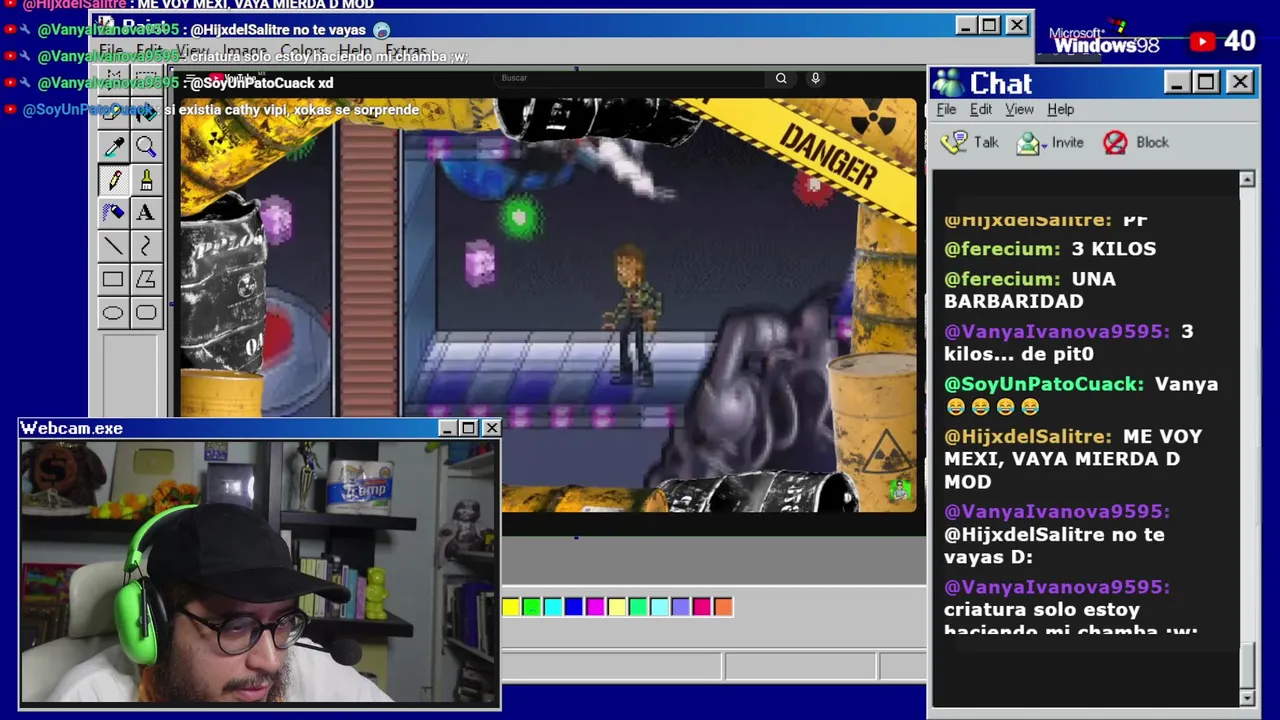
Task: Click the YouTube voice search microphone
Action: pyautogui.click(x=815, y=78)
